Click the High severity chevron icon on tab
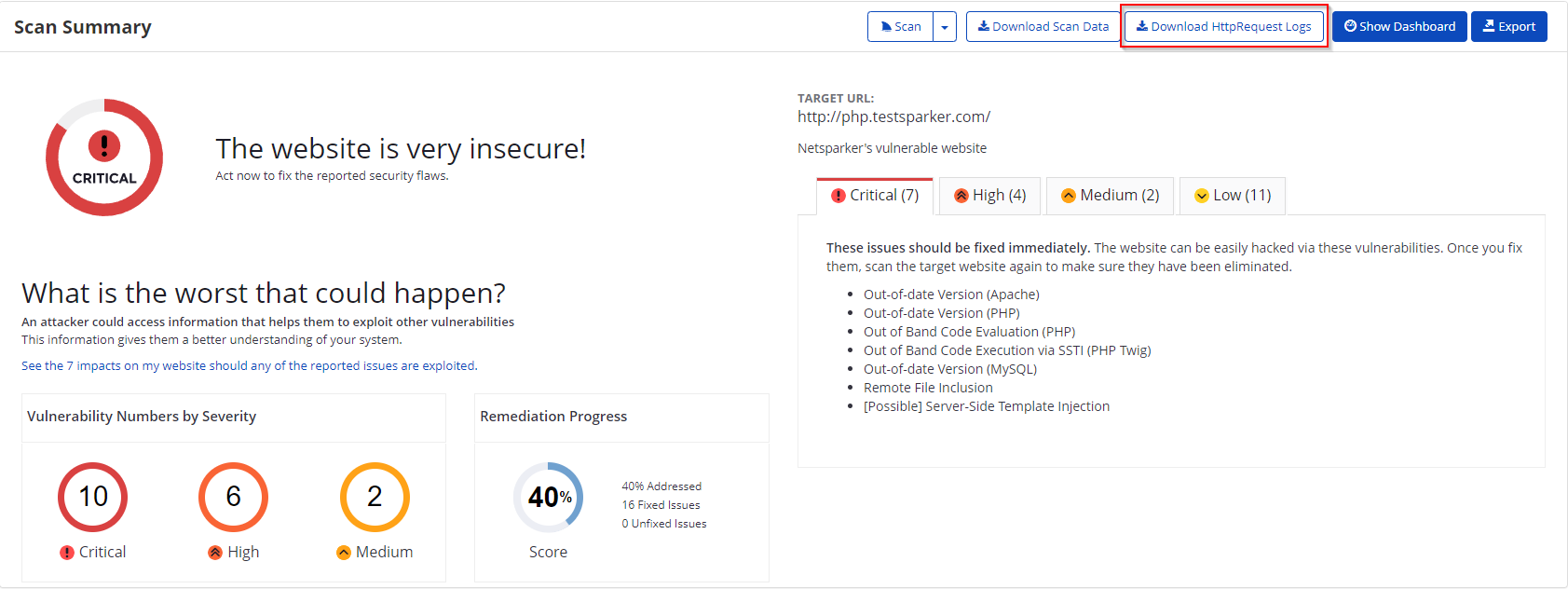Image resolution: width=1568 pixels, height=589 pixels. pos(961,196)
